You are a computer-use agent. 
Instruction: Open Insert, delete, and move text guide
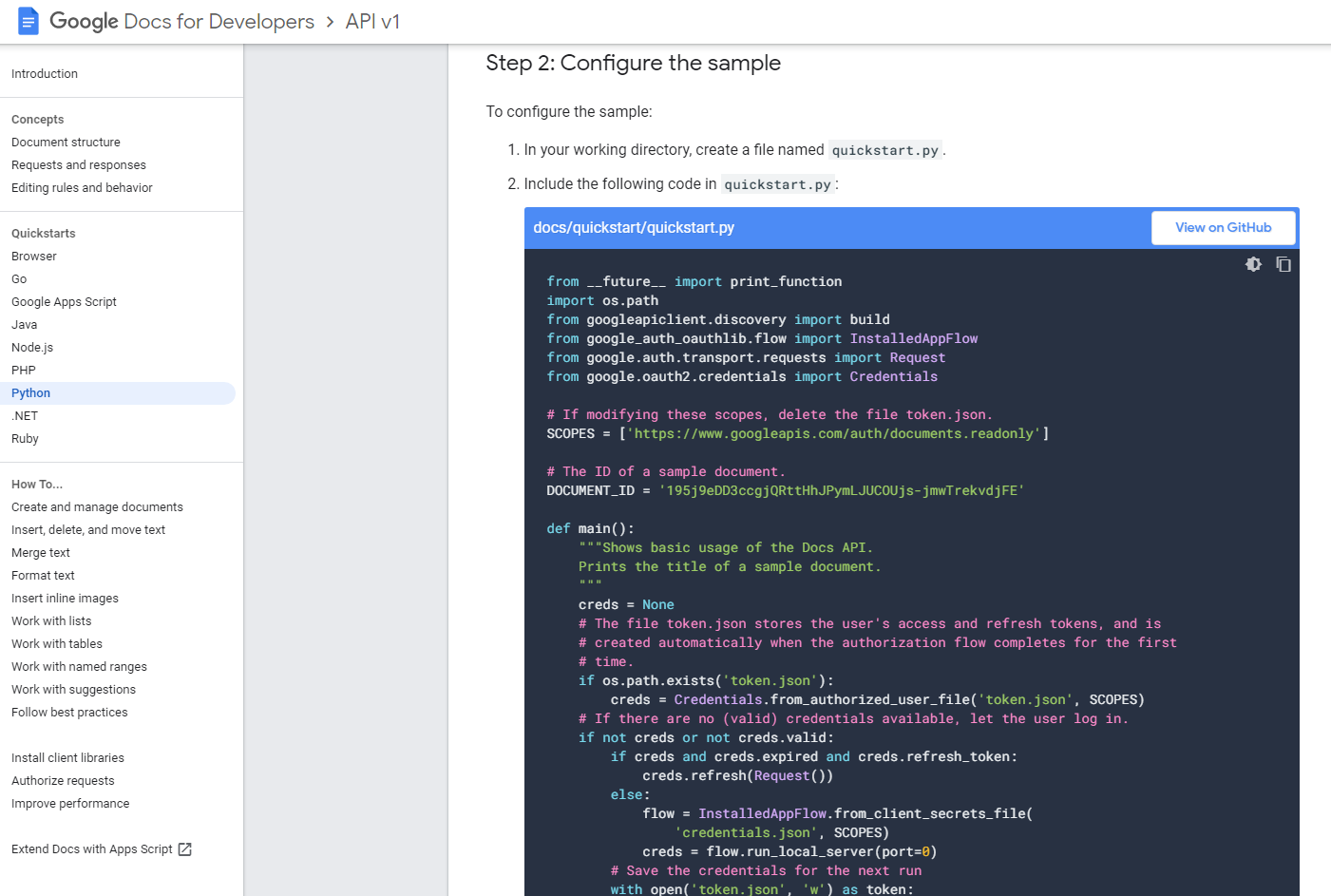point(88,530)
